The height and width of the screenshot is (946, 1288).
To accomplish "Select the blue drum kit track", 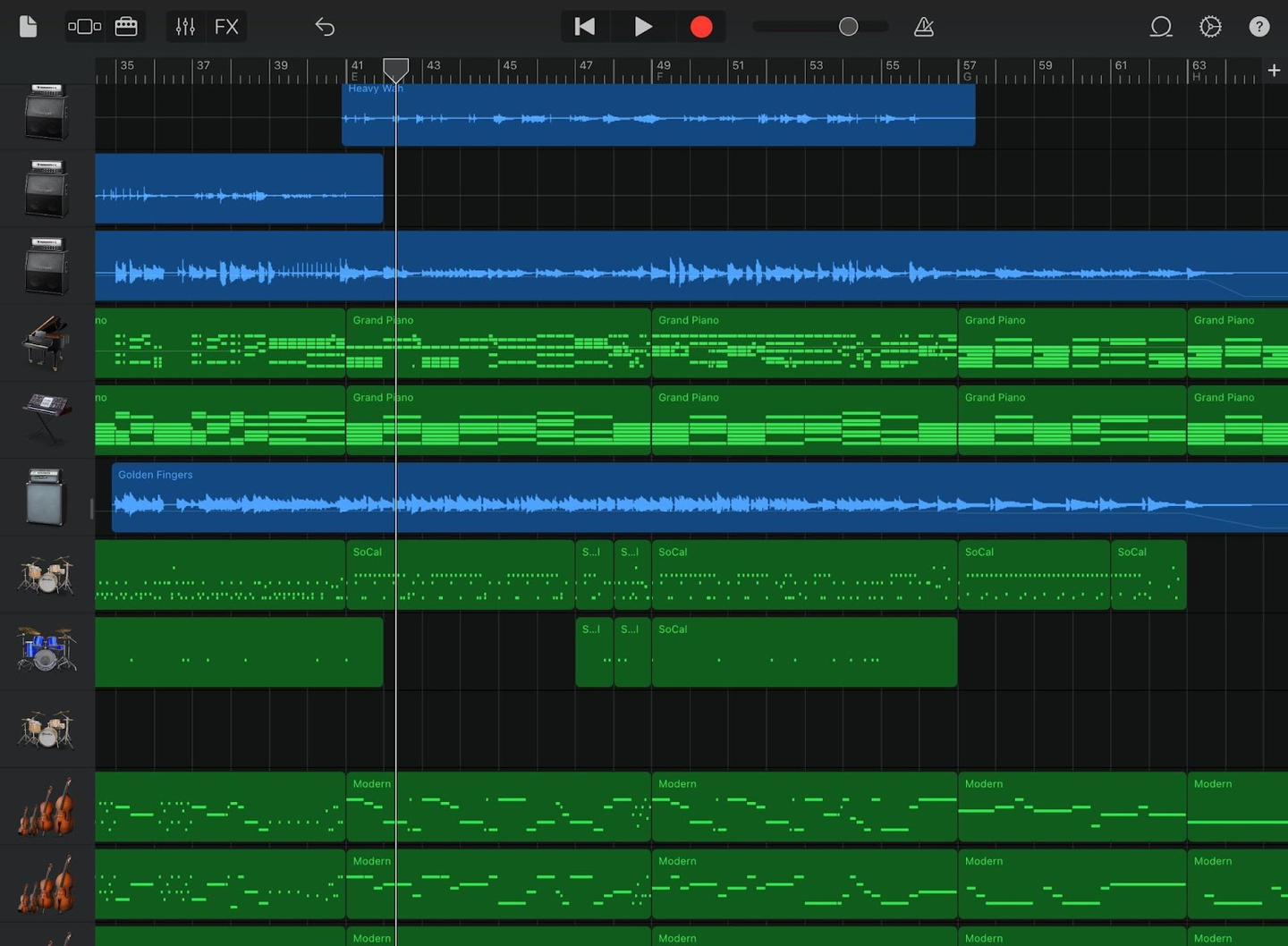I will 47,650.
